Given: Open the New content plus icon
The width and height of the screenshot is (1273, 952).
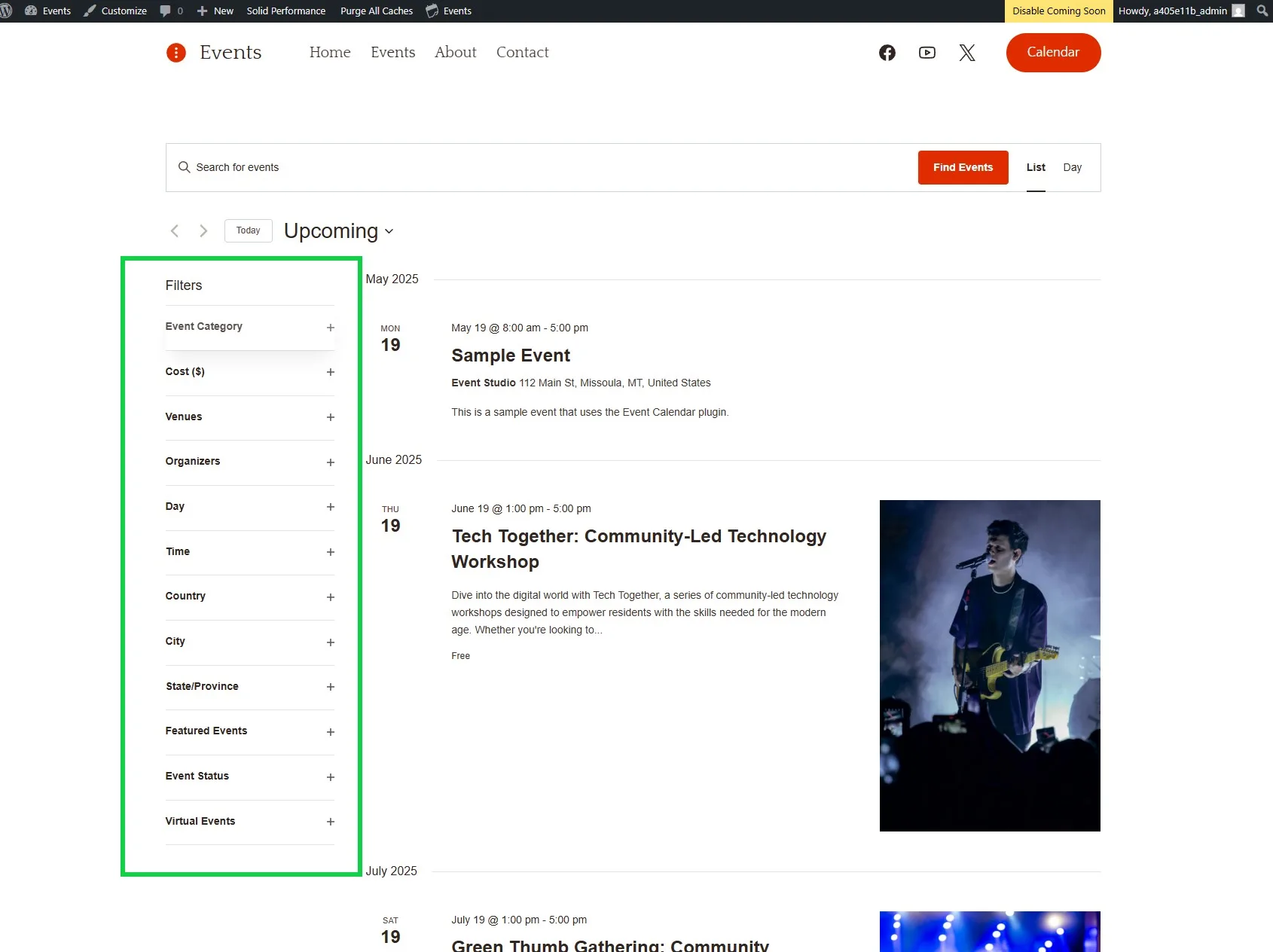Looking at the screenshot, I should (200, 11).
